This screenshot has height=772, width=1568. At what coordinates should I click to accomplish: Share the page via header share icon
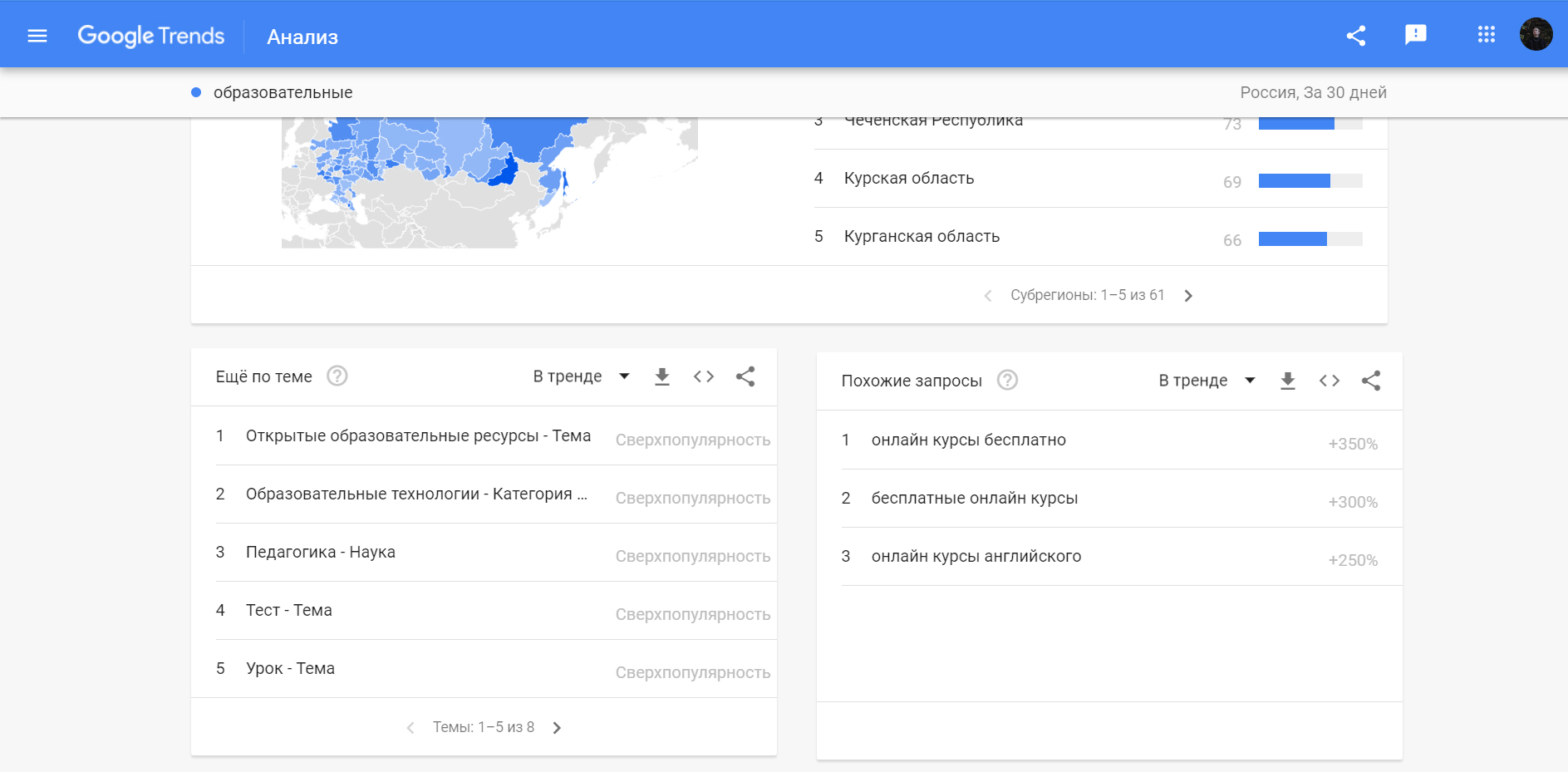point(1356,36)
